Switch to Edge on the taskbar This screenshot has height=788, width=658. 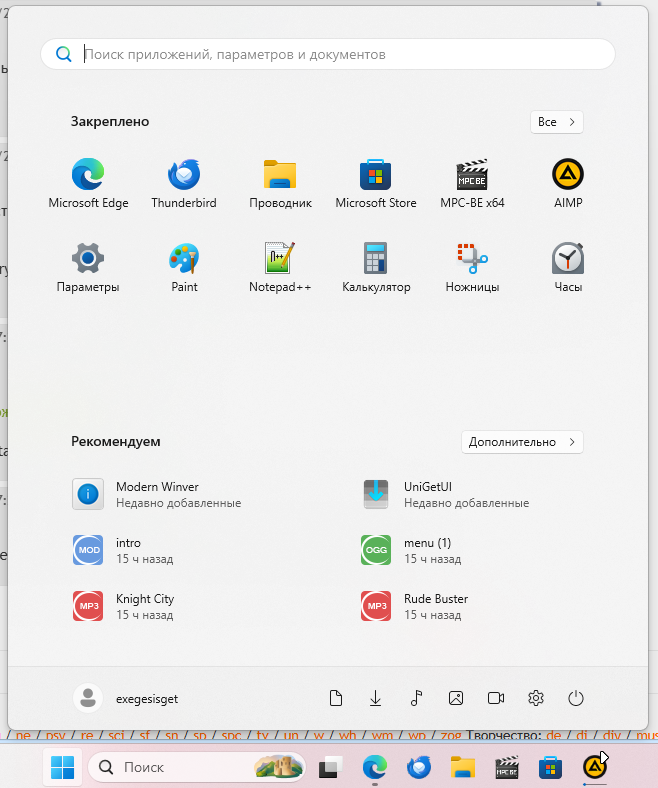coord(375,767)
